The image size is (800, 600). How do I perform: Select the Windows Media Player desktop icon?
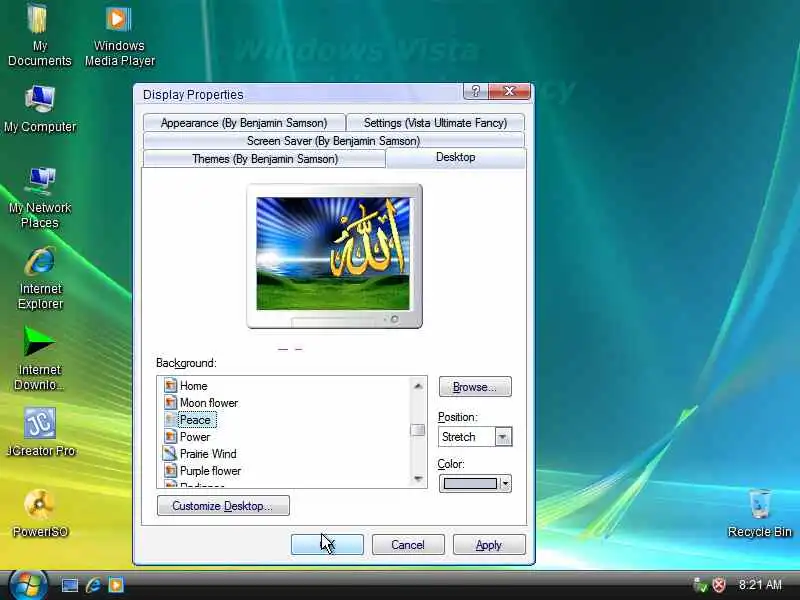point(119,36)
